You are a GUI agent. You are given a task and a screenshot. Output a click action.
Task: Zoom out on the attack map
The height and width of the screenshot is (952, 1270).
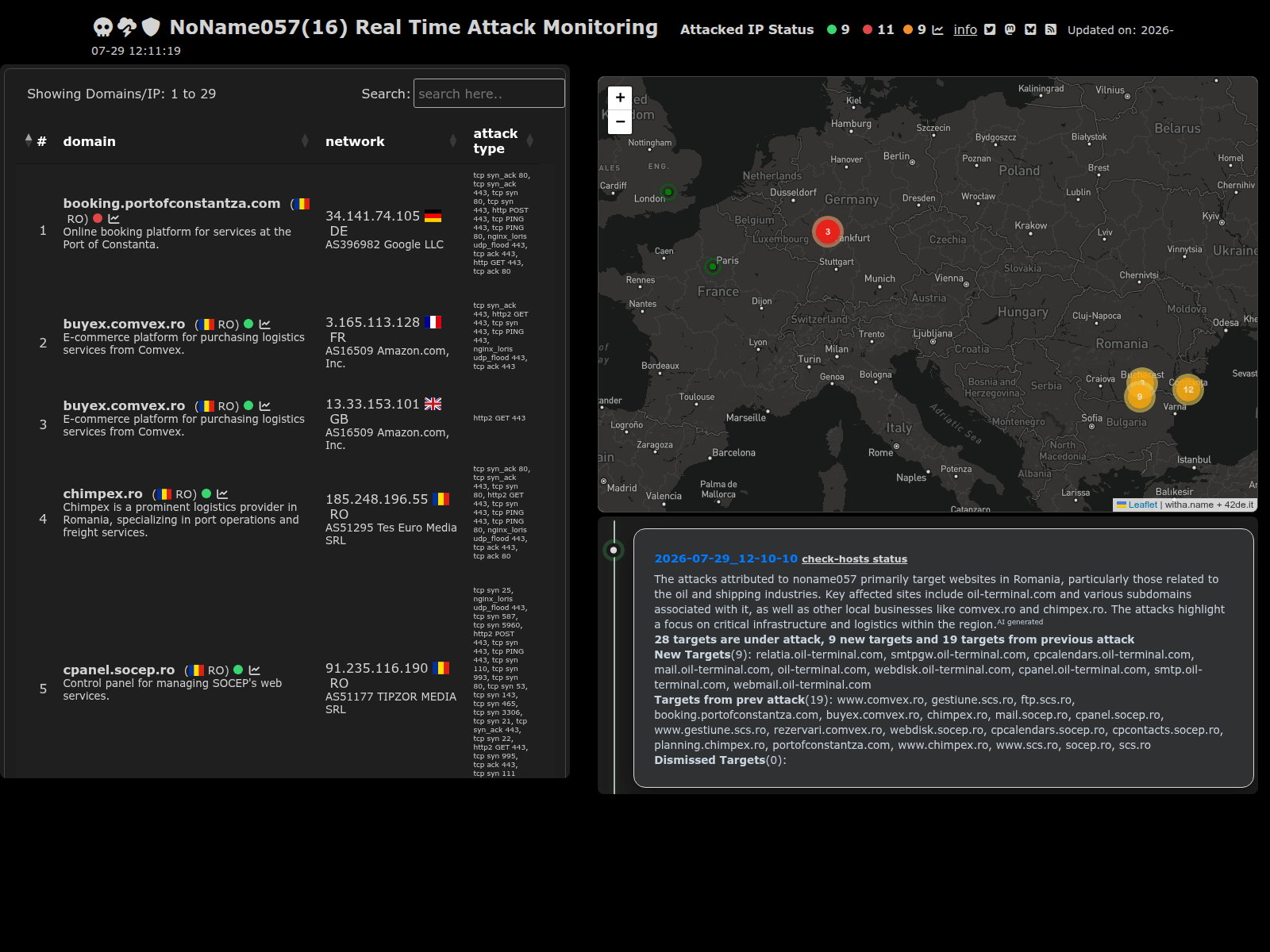pyautogui.click(x=620, y=121)
